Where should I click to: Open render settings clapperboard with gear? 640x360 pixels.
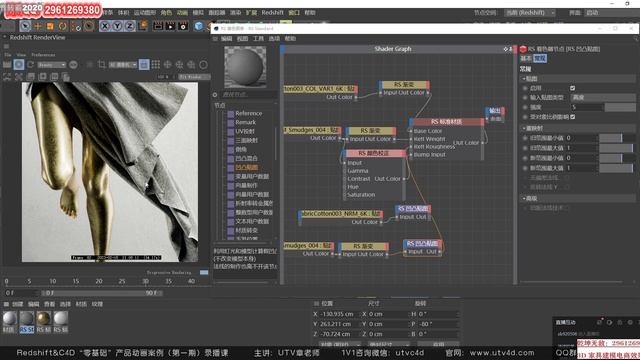coord(183,26)
